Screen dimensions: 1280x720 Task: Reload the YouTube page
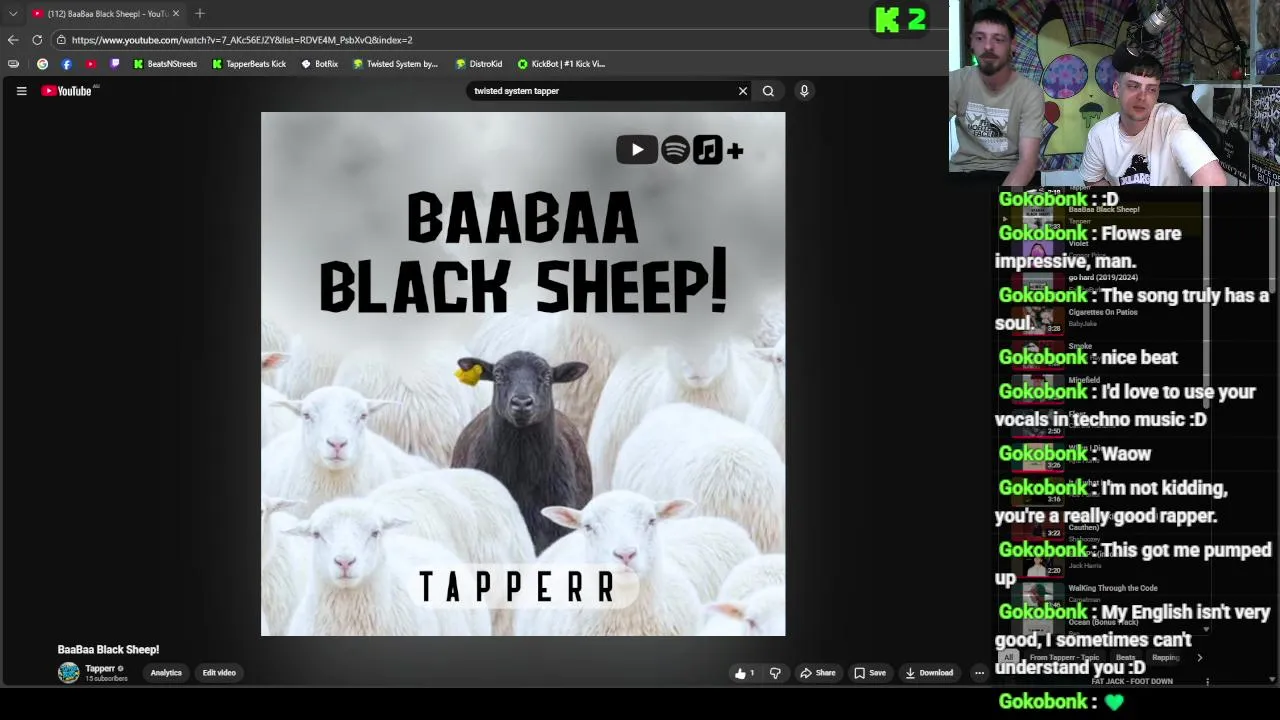[x=37, y=40]
